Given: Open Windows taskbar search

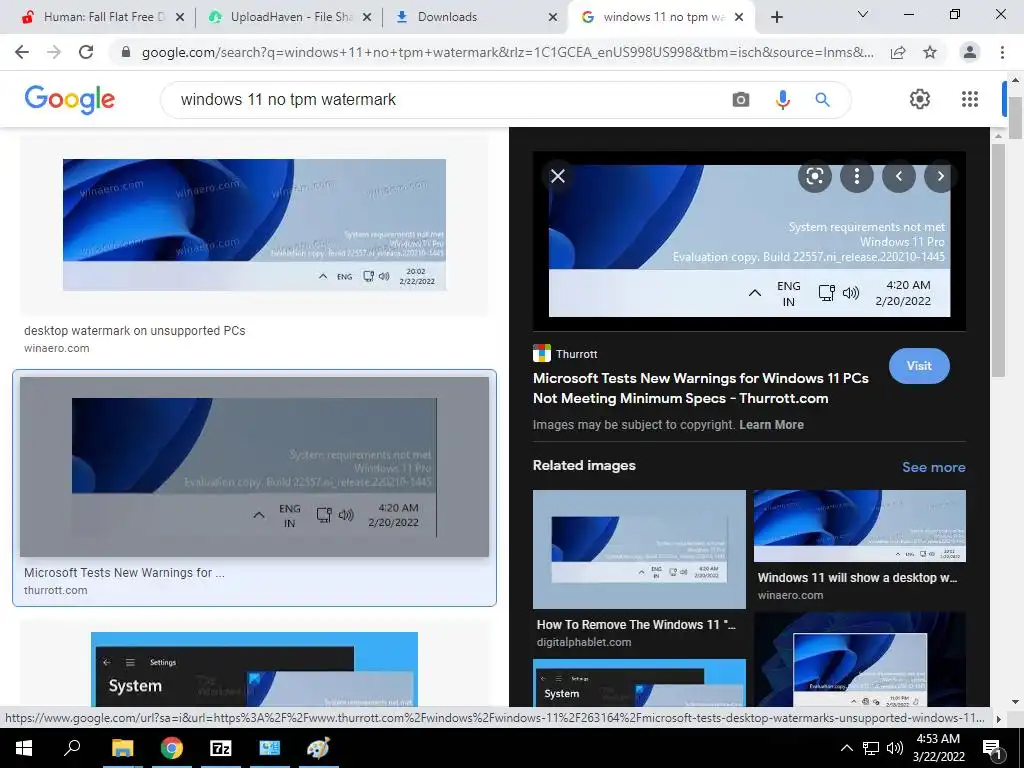Looking at the screenshot, I should (71, 748).
